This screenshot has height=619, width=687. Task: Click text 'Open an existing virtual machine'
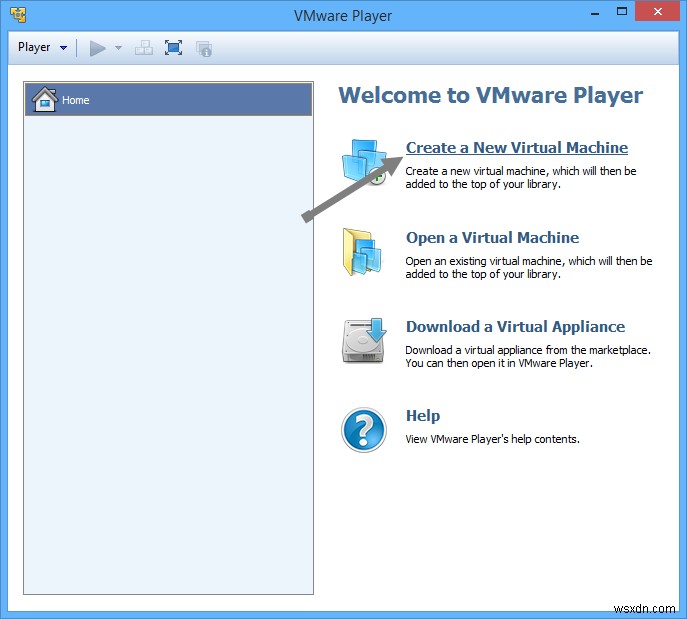pos(484,261)
